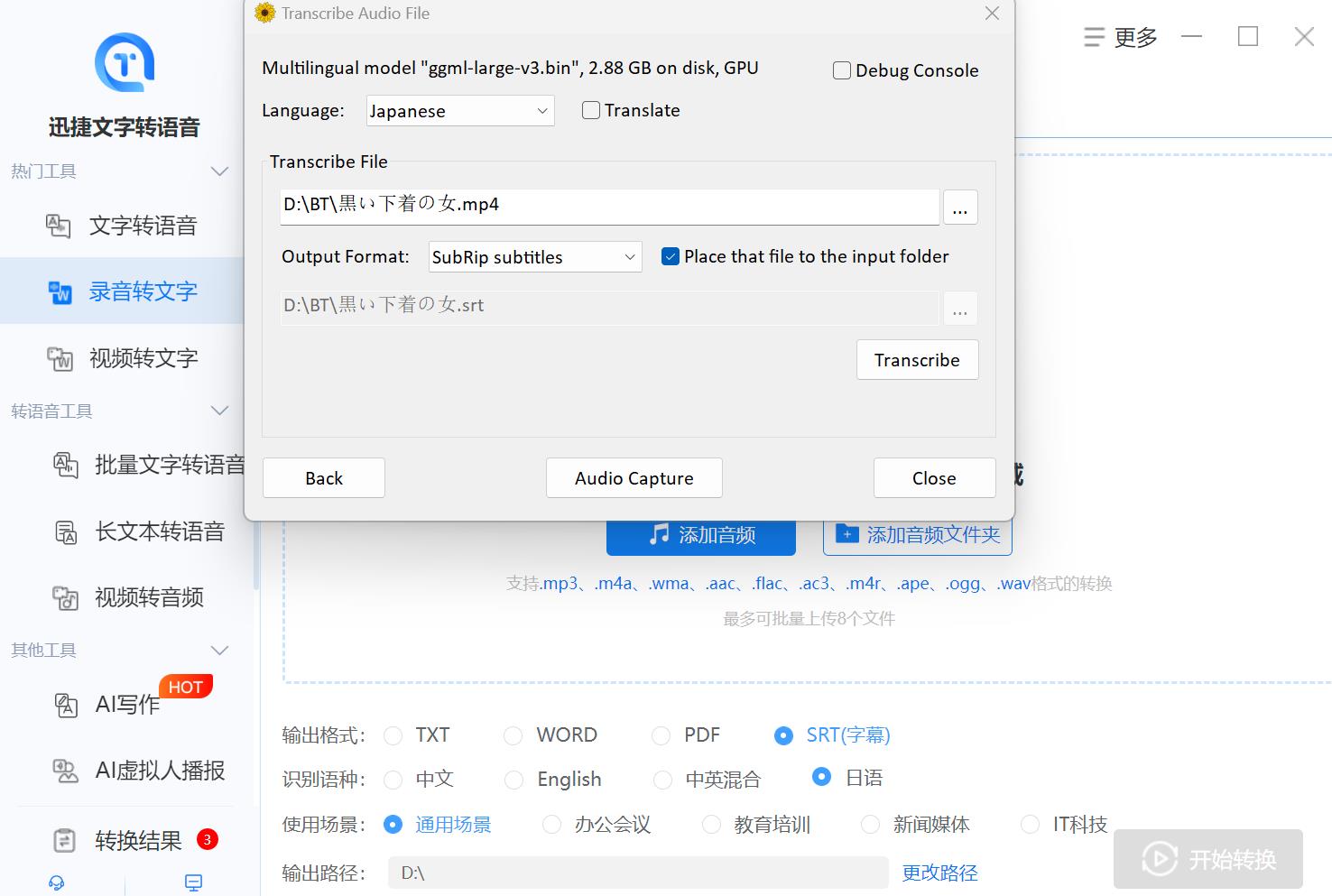Check the Translate checkbox
The image size is (1332, 896).
point(591,110)
